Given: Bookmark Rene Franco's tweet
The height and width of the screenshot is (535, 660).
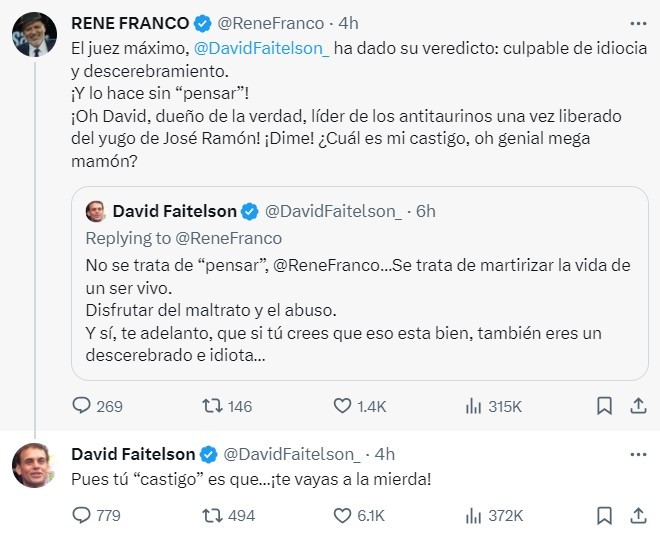Looking at the screenshot, I should (x=604, y=406).
